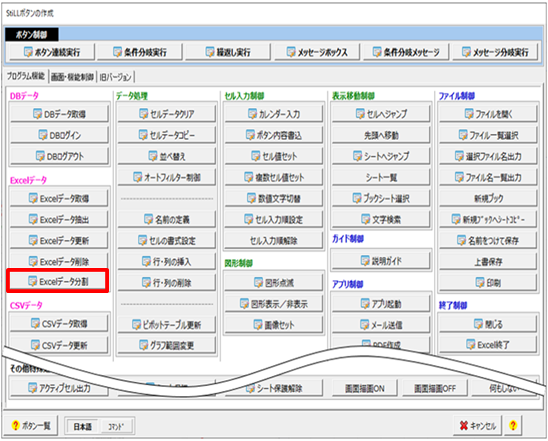The width and height of the screenshot is (548, 441).
Task: Switch to the 画面・機能制御 tab
Action: [72, 77]
